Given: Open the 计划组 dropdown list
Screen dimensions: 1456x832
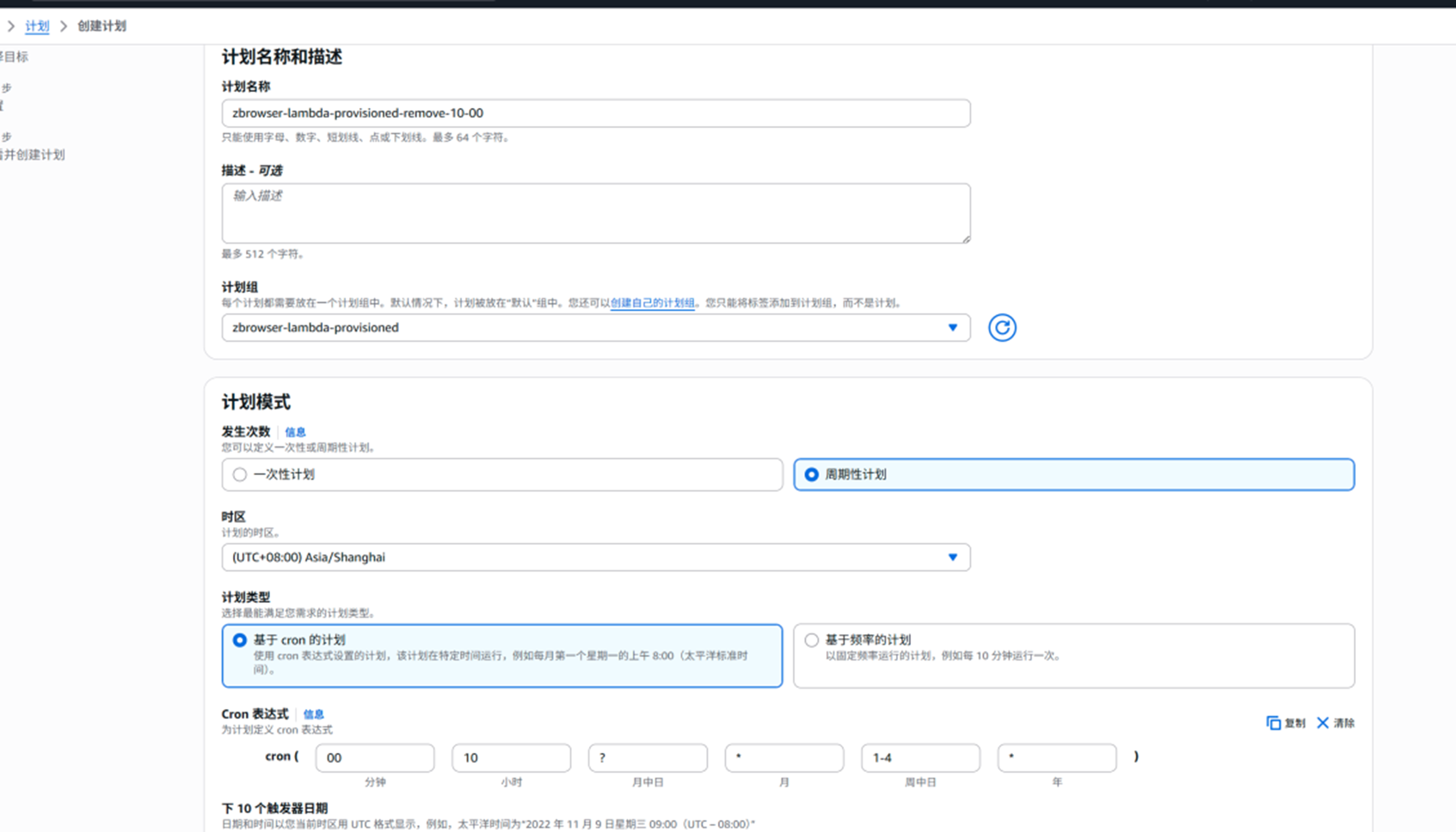Looking at the screenshot, I should pos(596,328).
